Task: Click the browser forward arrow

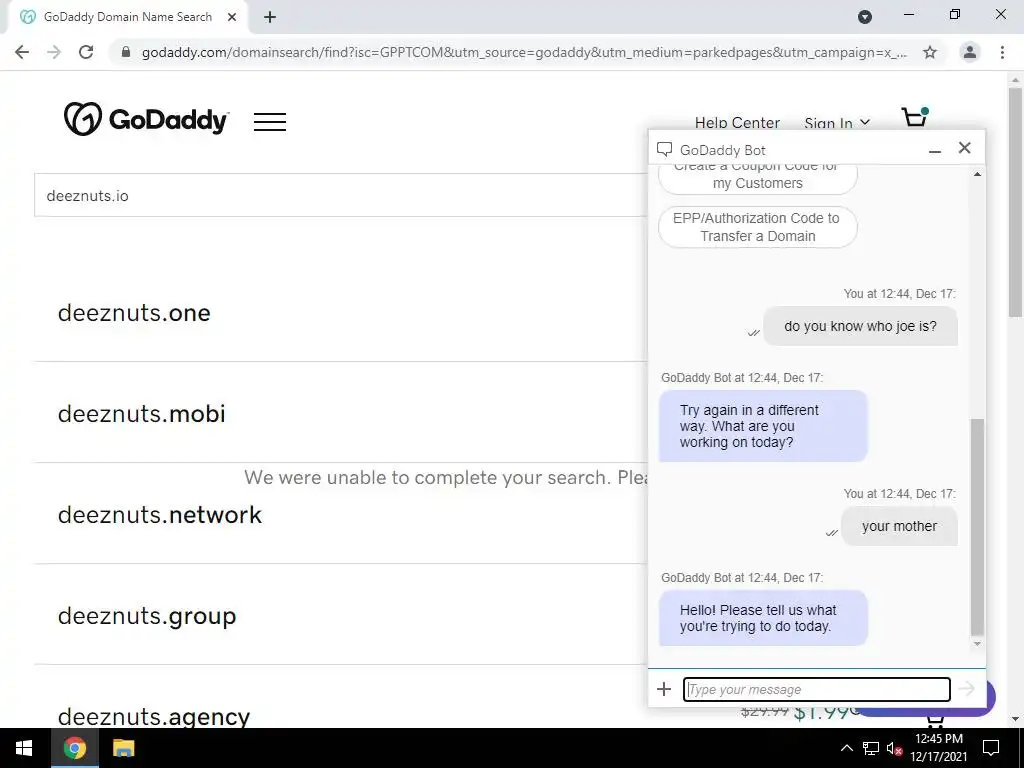Action: pos(54,52)
